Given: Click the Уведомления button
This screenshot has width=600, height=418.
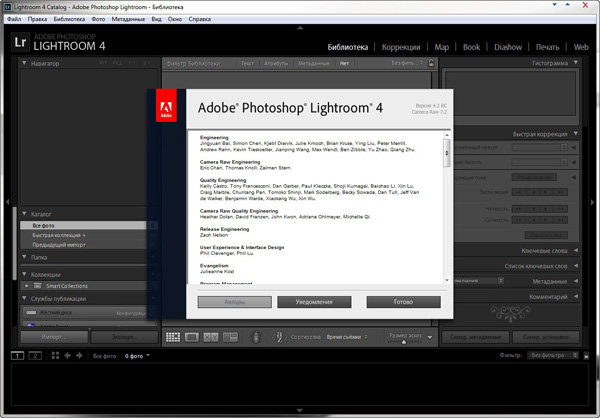Looking at the screenshot, I should pyautogui.click(x=312, y=300).
